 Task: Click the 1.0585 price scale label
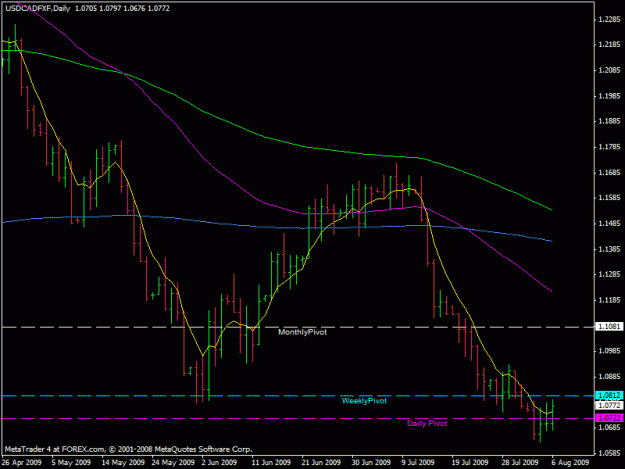(610, 453)
